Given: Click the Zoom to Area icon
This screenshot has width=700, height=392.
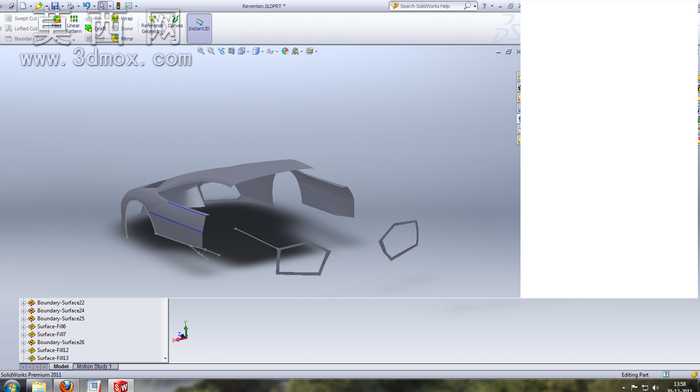Looking at the screenshot, I should [x=211, y=51].
